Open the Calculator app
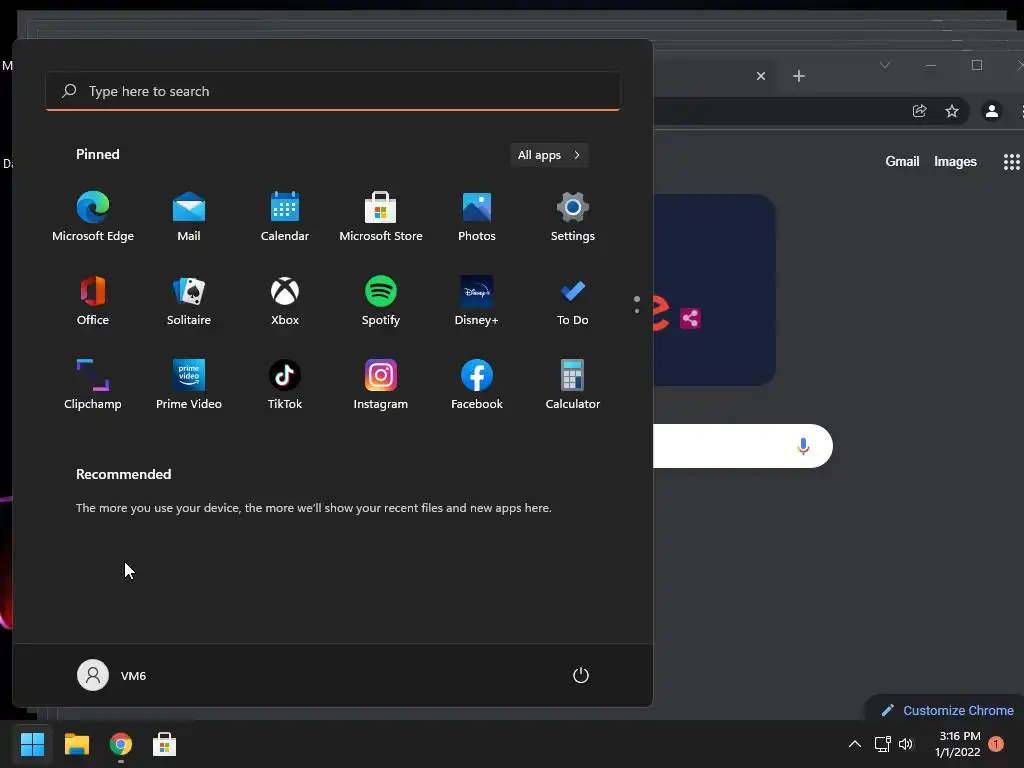Screen dimensions: 1024x768 click(x=573, y=385)
